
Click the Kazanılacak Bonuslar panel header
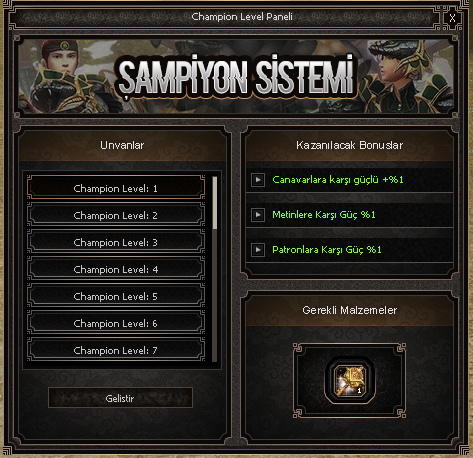(349, 145)
